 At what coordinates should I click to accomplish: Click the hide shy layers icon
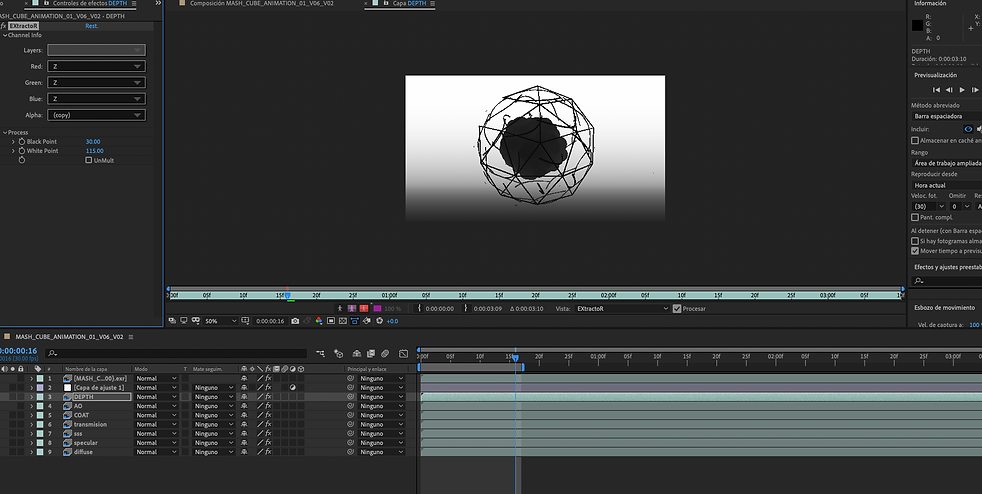pos(357,354)
